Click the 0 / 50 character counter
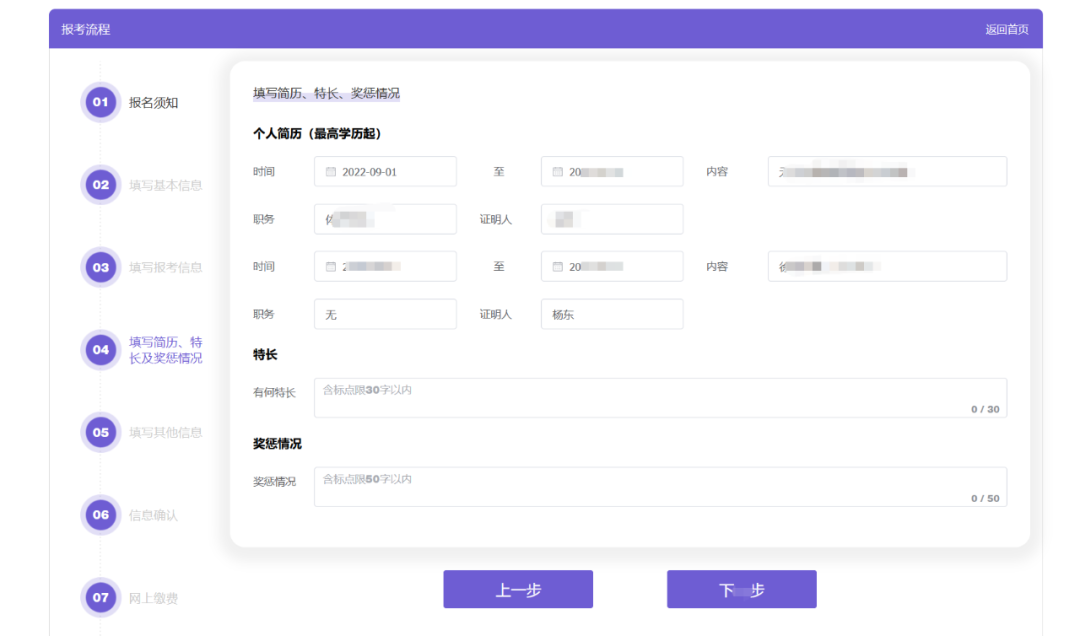Screen dimensions: 1080x636 tap(985, 498)
